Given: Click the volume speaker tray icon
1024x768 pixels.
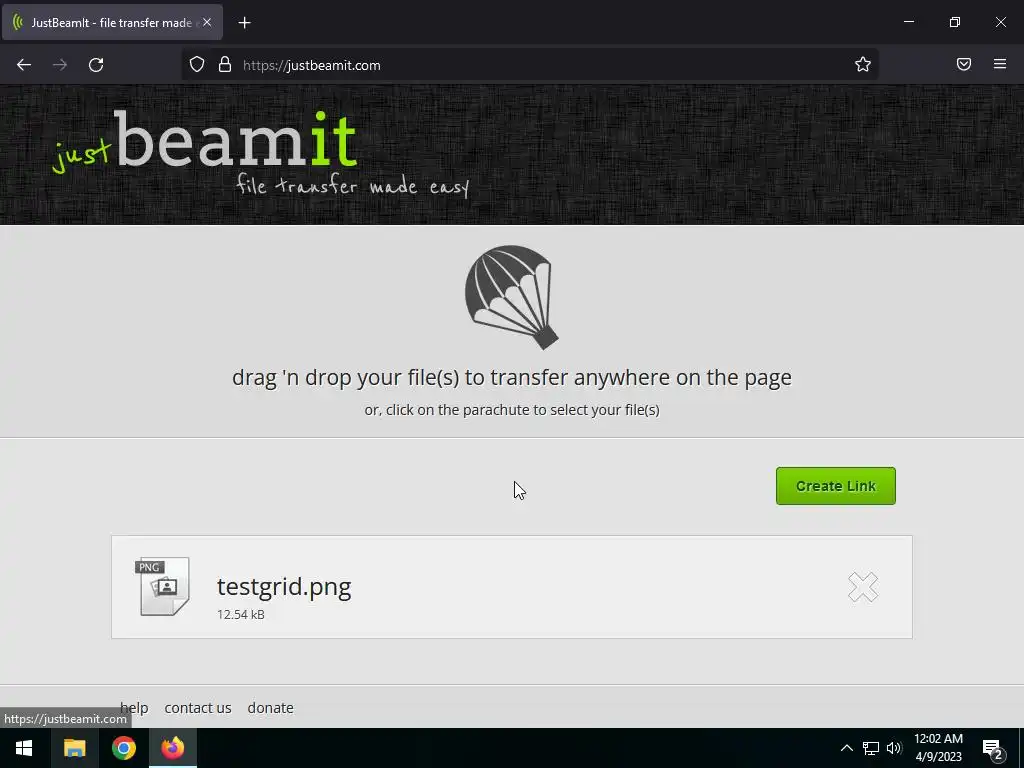Looking at the screenshot, I should [894, 748].
